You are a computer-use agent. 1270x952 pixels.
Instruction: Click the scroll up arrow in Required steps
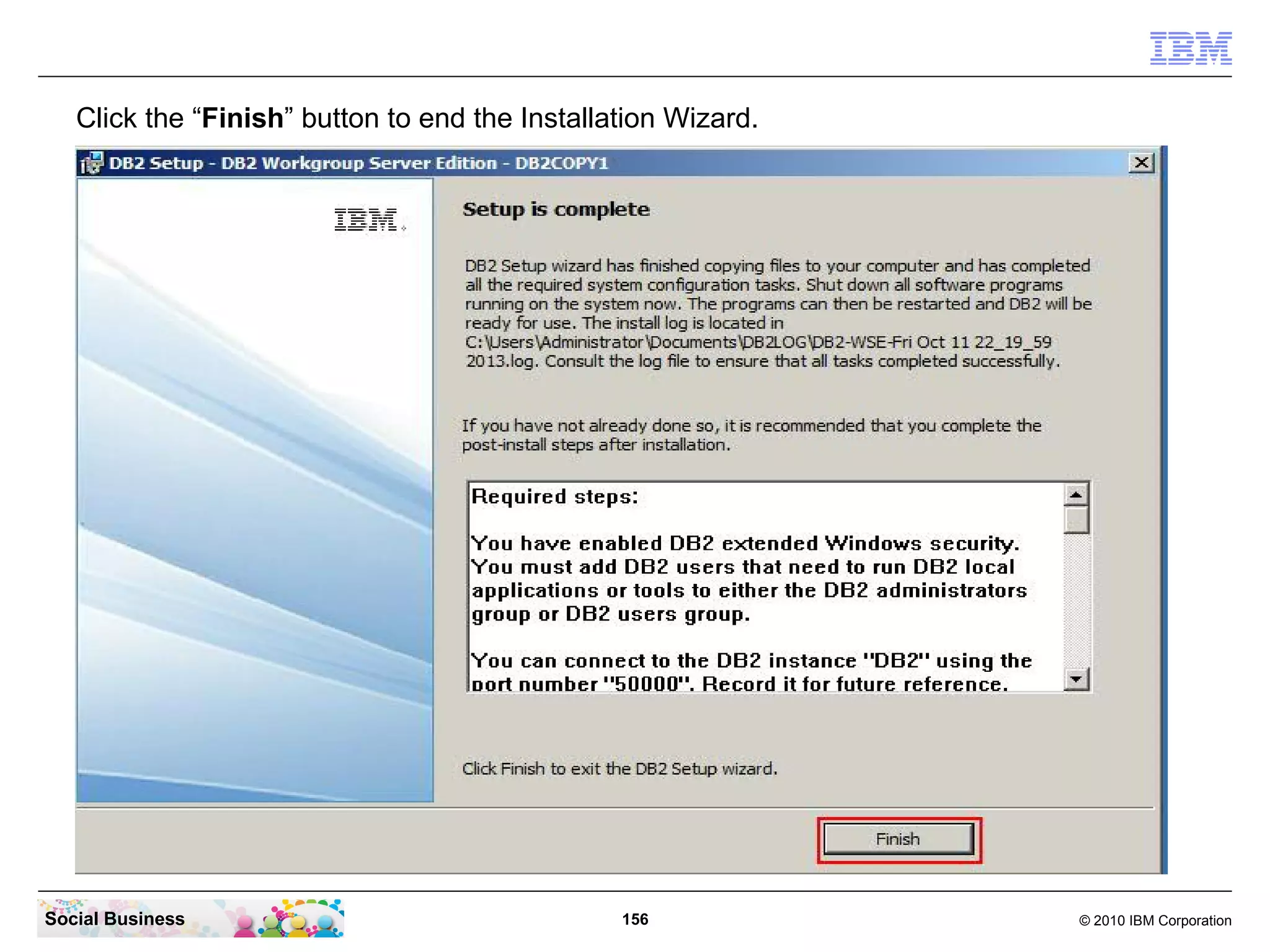(1076, 495)
